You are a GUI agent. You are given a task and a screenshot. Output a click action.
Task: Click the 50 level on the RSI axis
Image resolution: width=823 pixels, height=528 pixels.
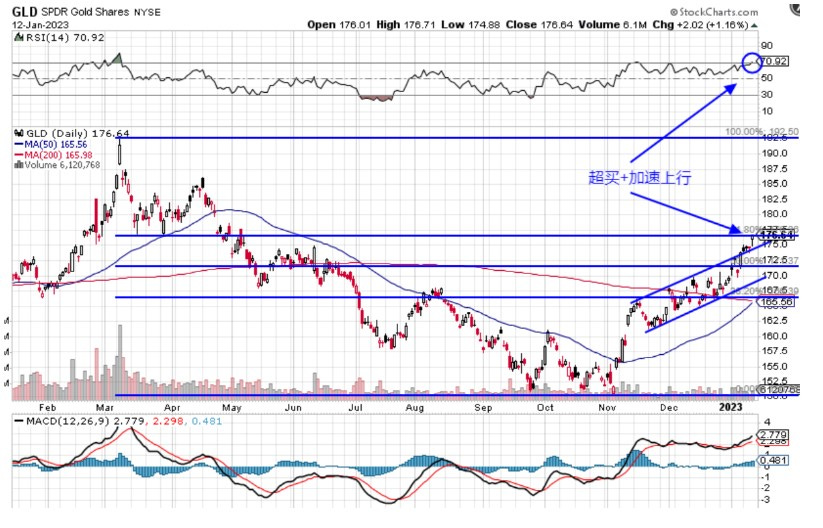pyautogui.click(x=767, y=78)
